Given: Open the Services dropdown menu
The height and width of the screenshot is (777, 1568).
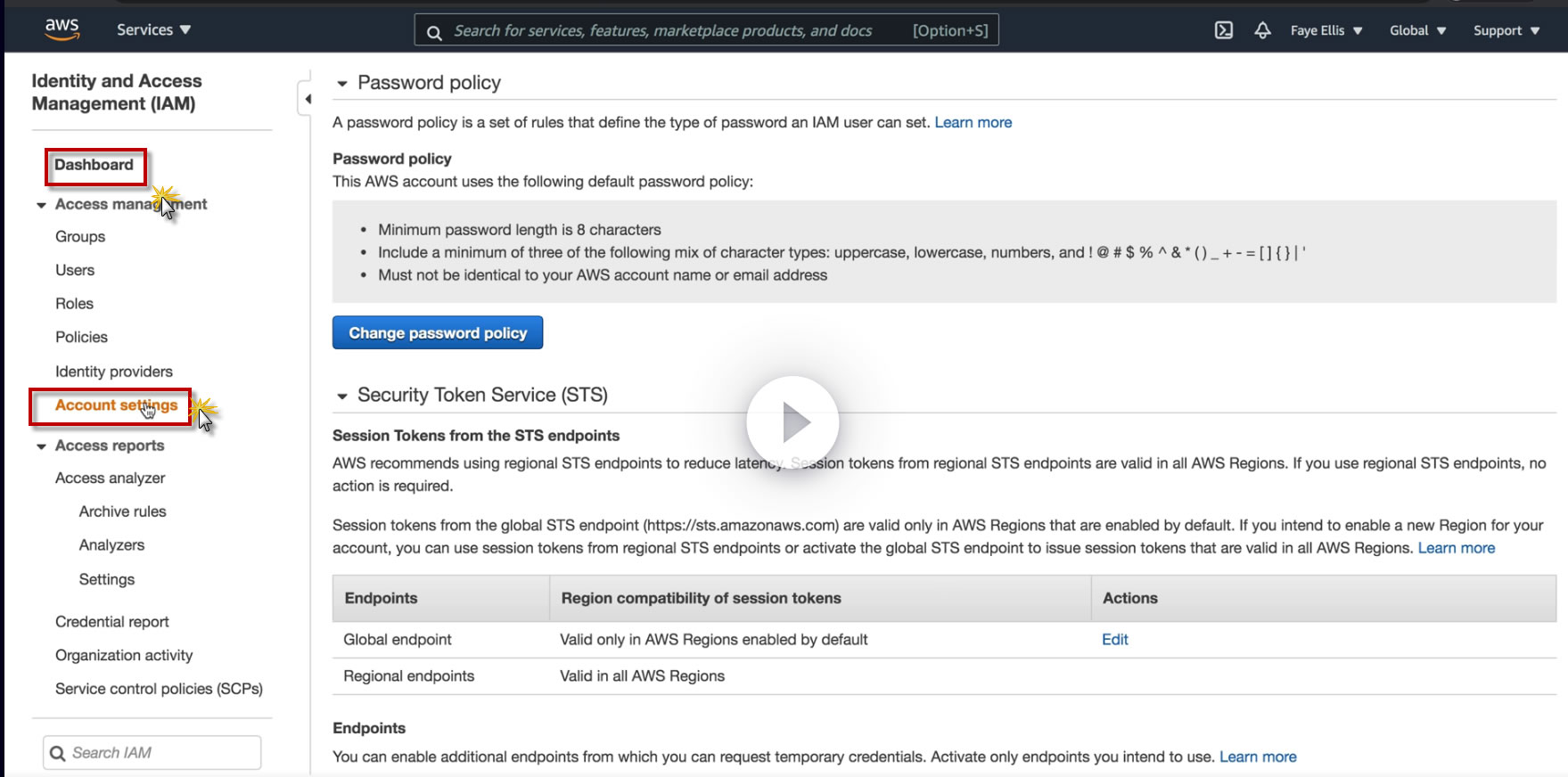Looking at the screenshot, I should 153,29.
